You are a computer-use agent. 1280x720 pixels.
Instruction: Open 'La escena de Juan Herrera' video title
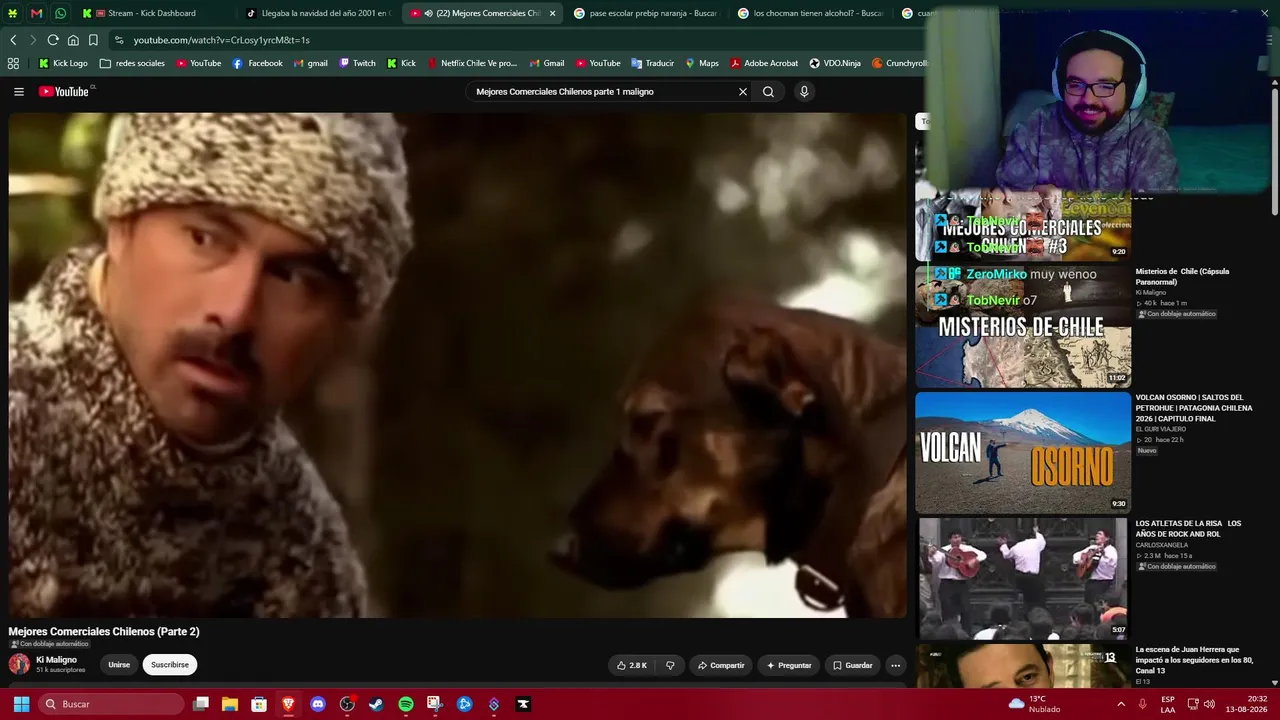(x=1194, y=660)
